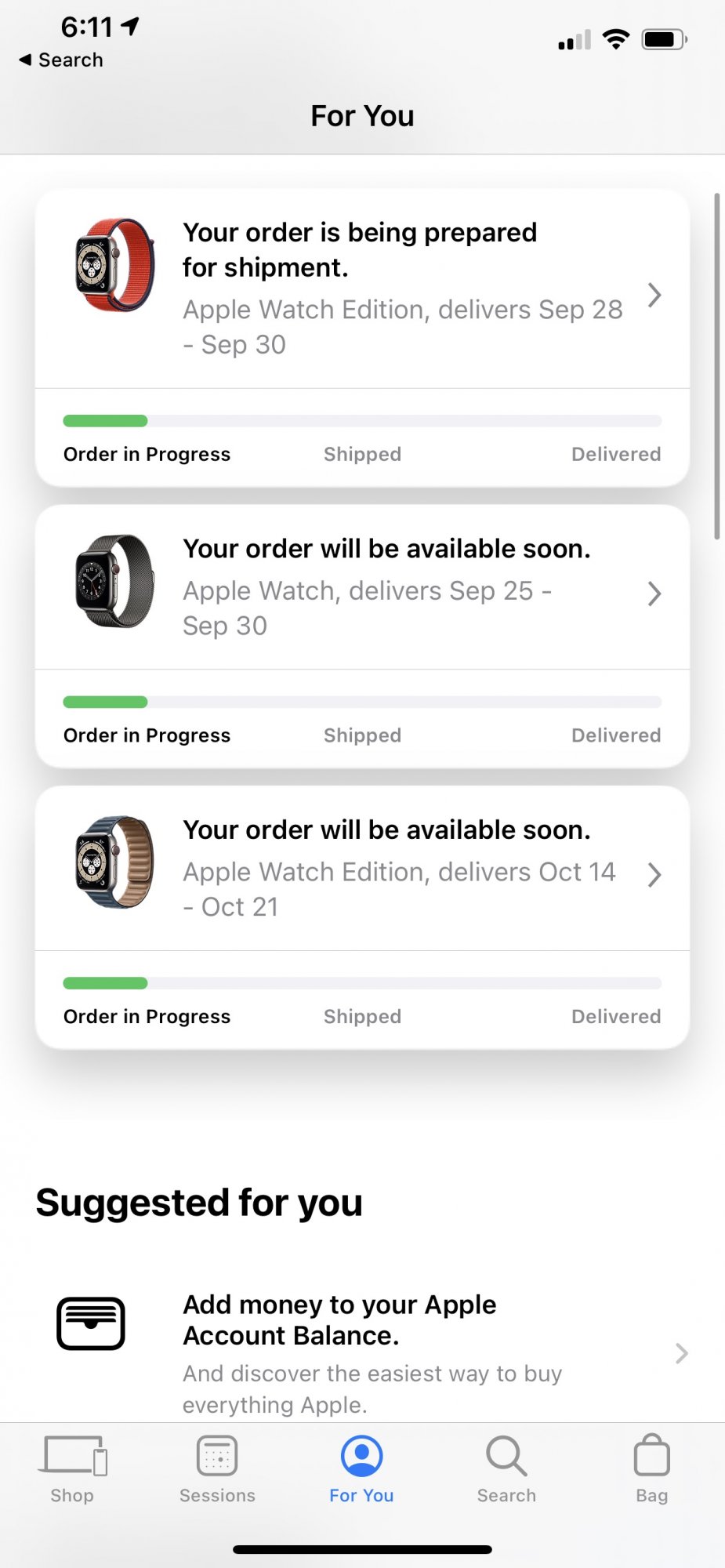The image size is (725, 1568).
Task: Select the Bag tab label
Action: point(651,1495)
